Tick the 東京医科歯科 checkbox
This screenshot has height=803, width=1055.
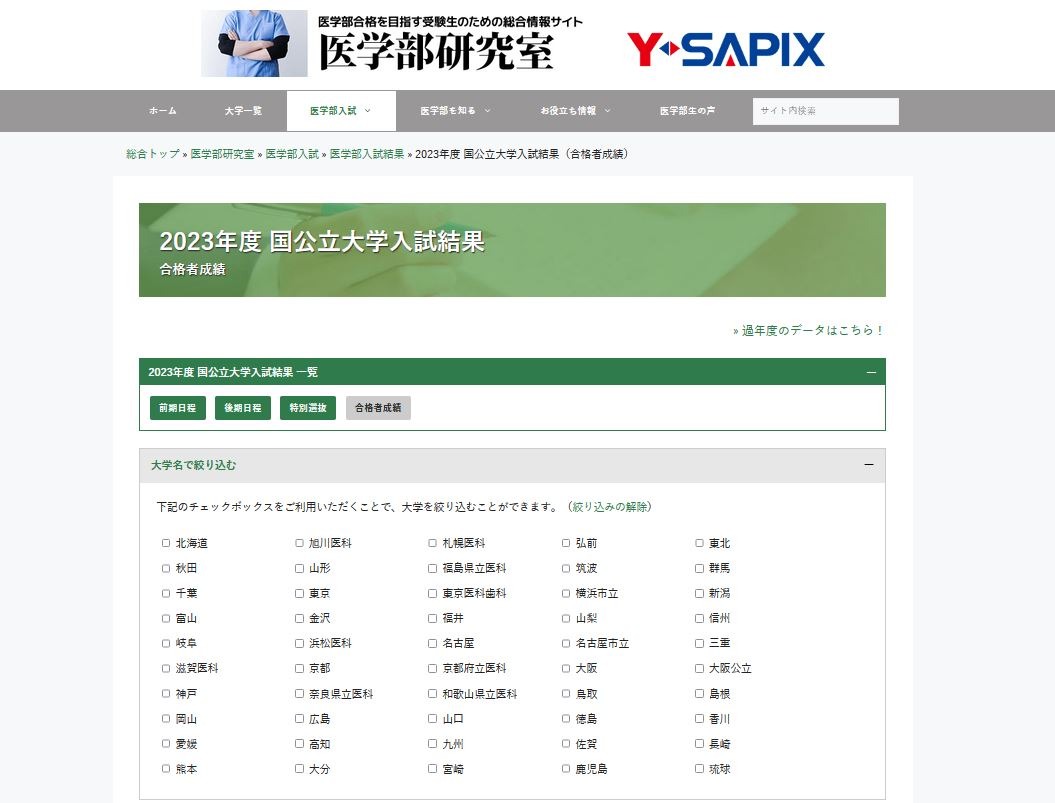[x=433, y=594]
